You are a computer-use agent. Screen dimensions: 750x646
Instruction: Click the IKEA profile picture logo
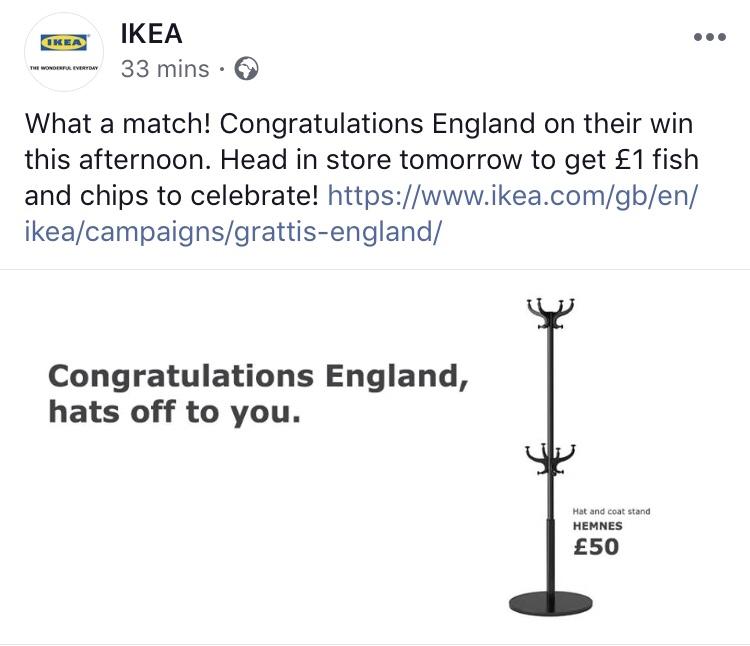(64, 52)
